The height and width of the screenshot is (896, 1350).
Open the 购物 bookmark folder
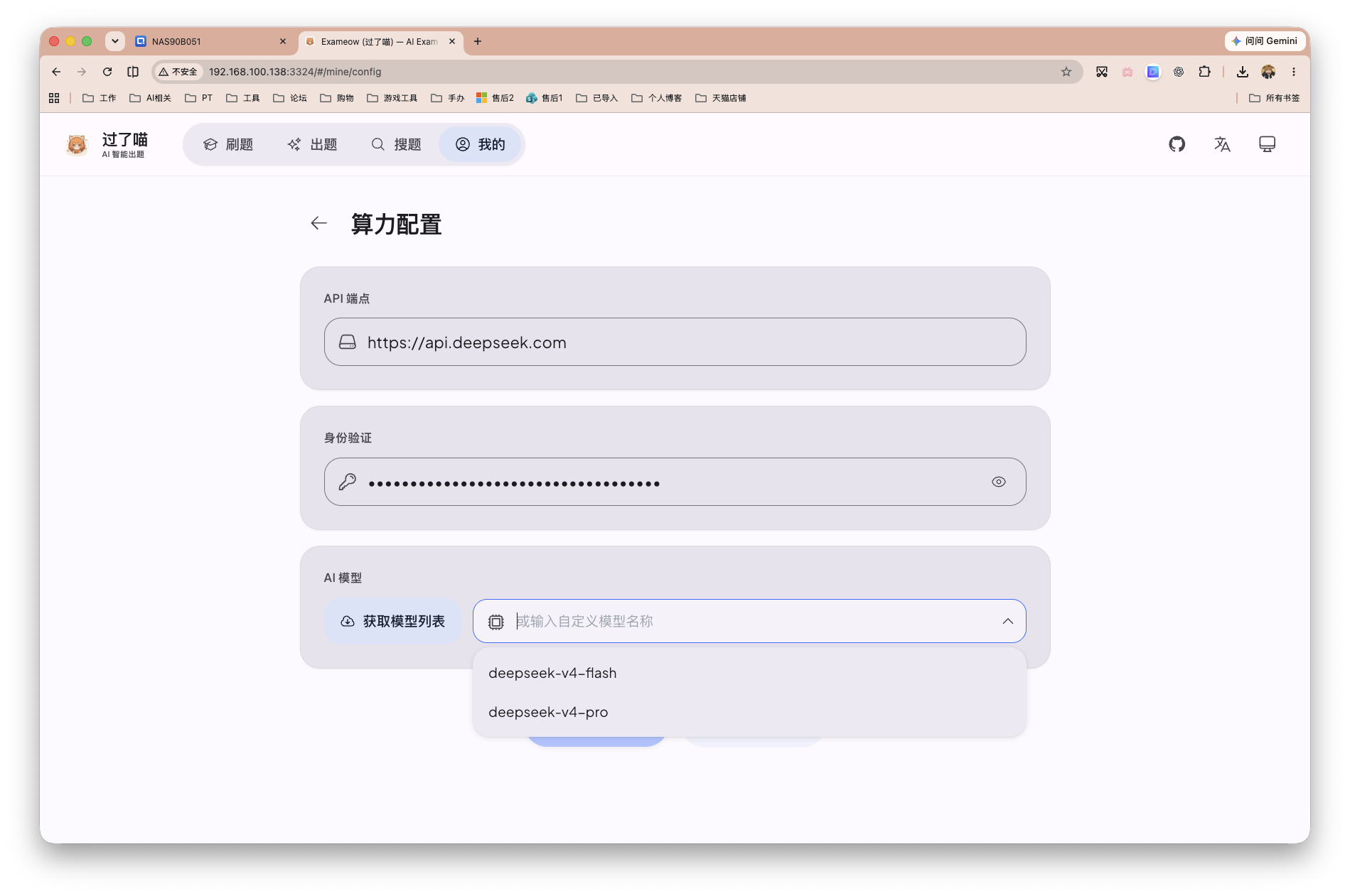tap(337, 98)
